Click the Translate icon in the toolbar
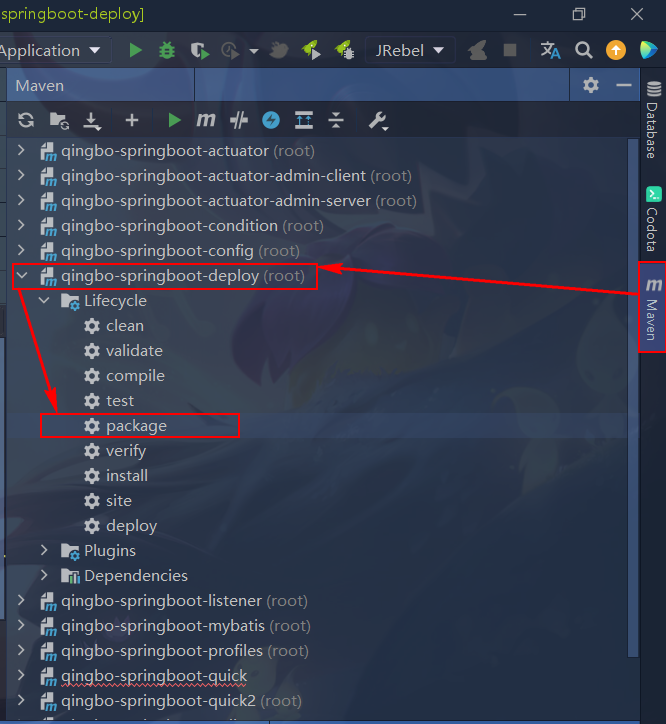666x724 pixels. tap(550, 50)
